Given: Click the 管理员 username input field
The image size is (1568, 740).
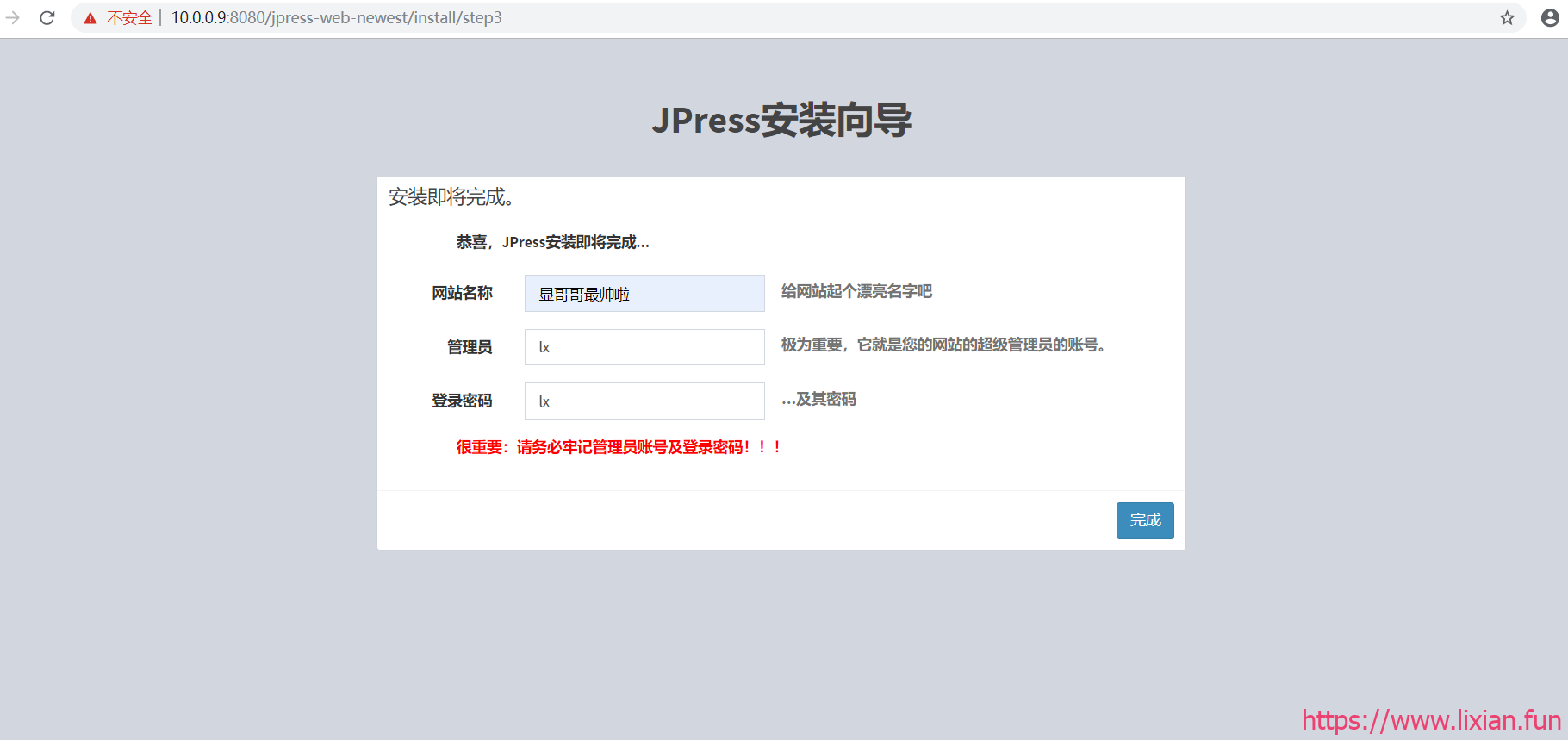Looking at the screenshot, I should (644, 347).
